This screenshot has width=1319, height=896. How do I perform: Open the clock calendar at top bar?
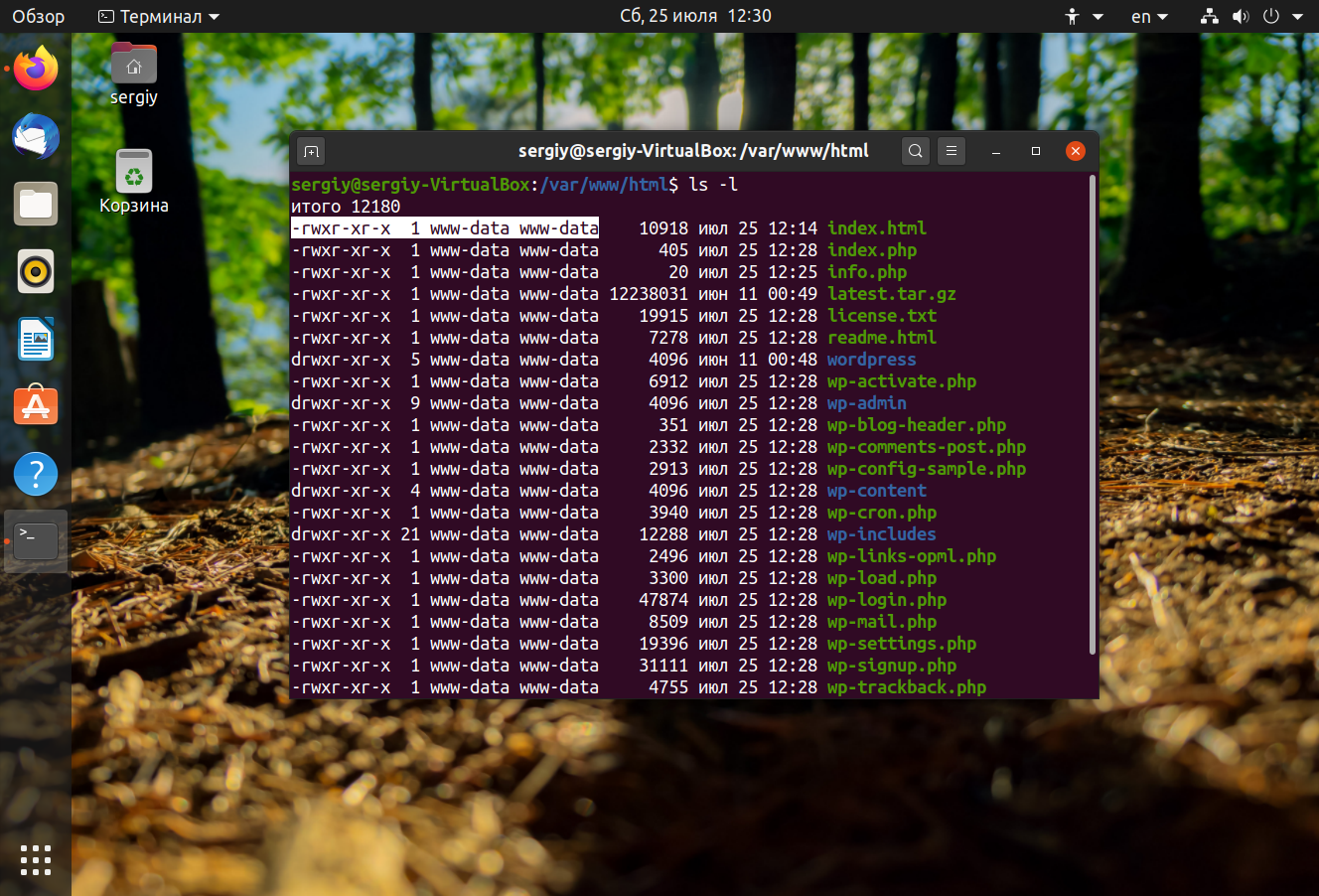pos(694,17)
